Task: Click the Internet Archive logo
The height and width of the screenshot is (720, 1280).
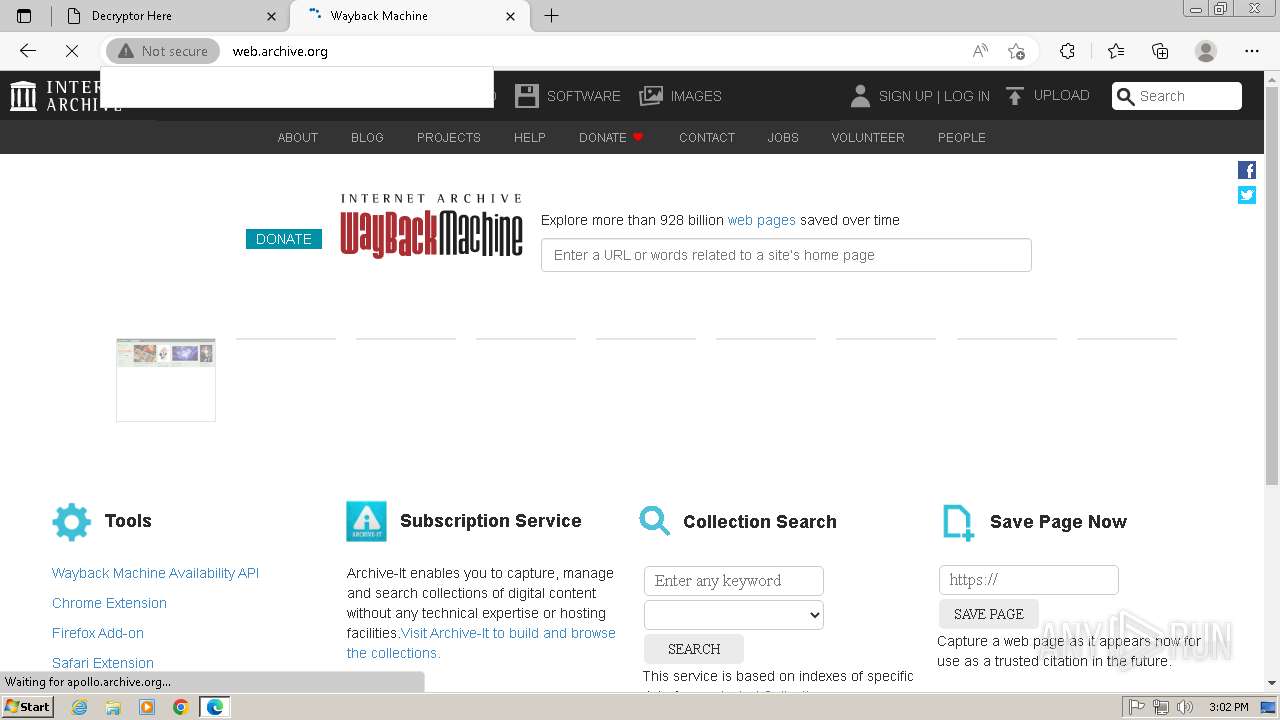Action: click(x=23, y=96)
